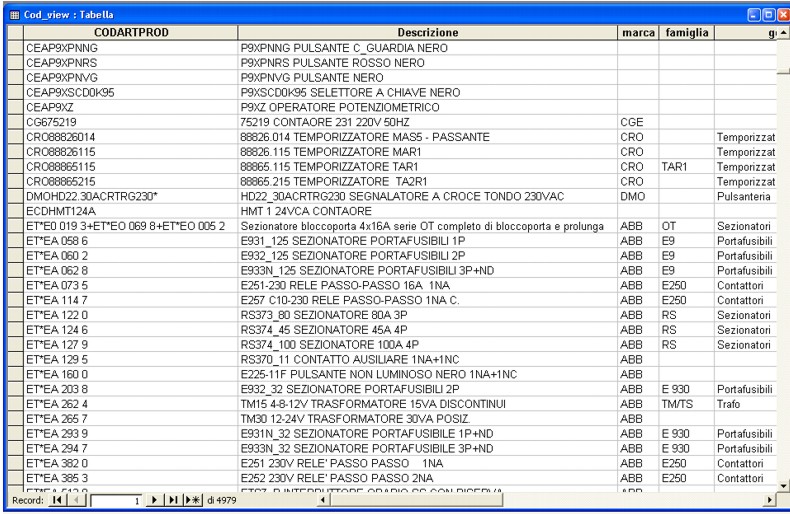Click marca cell CGE
The image size is (790, 514).
[638, 122]
